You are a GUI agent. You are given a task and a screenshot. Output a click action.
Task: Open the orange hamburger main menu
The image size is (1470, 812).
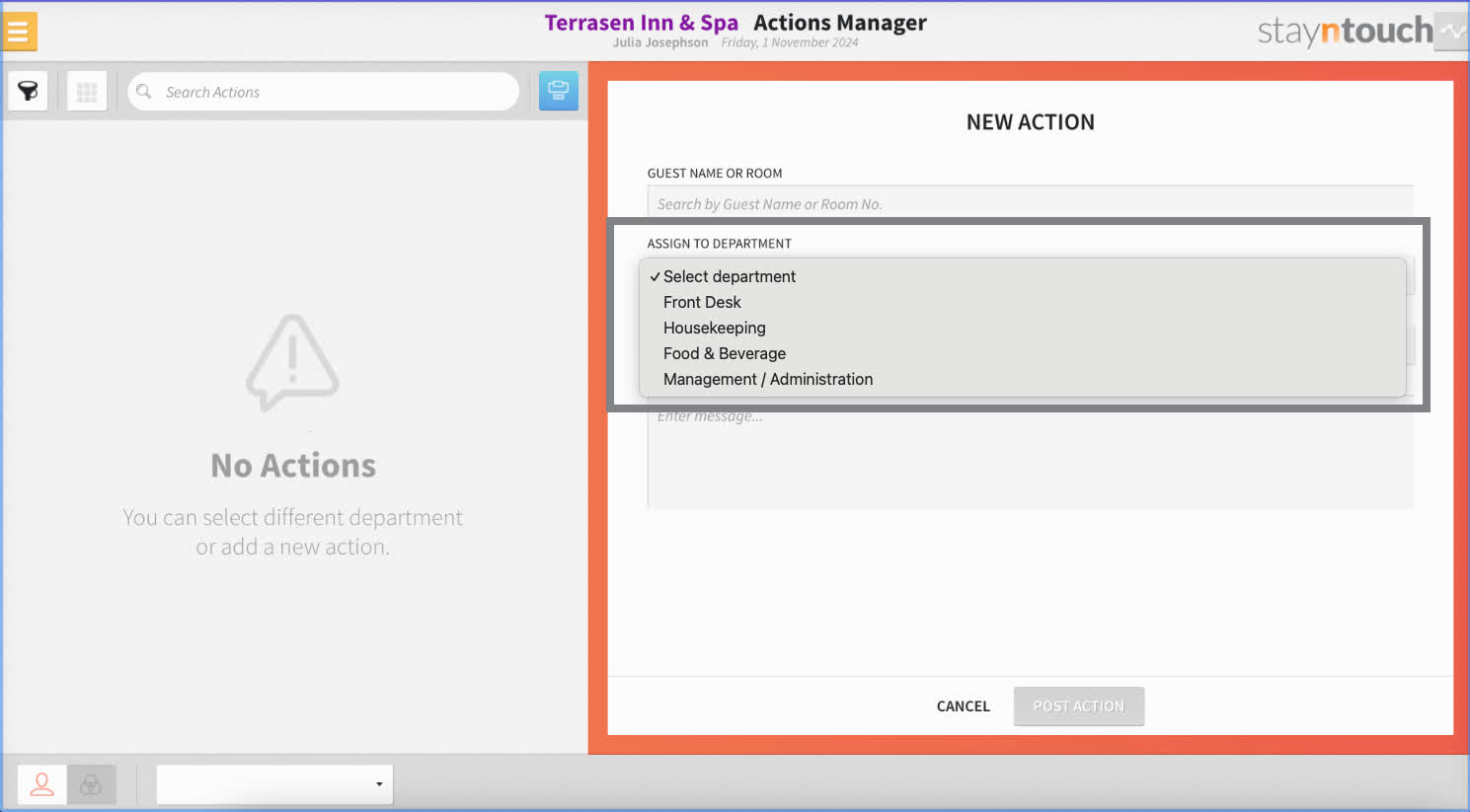click(x=19, y=32)
